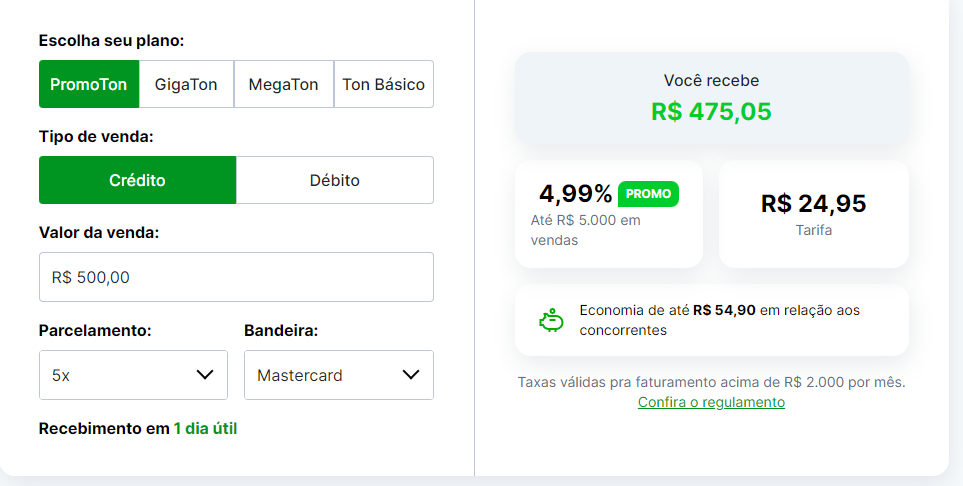Click the R$ 475,05 received amount

click(x=711, y=112)
